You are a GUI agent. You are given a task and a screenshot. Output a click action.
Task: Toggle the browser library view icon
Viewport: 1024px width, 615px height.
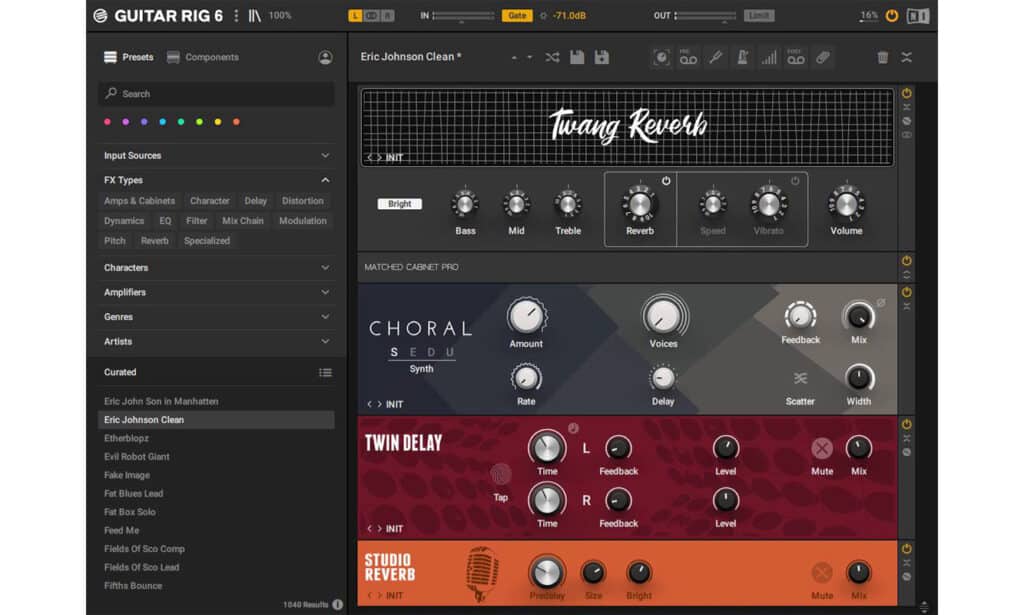pyautogui.click(x=254, y=16)
